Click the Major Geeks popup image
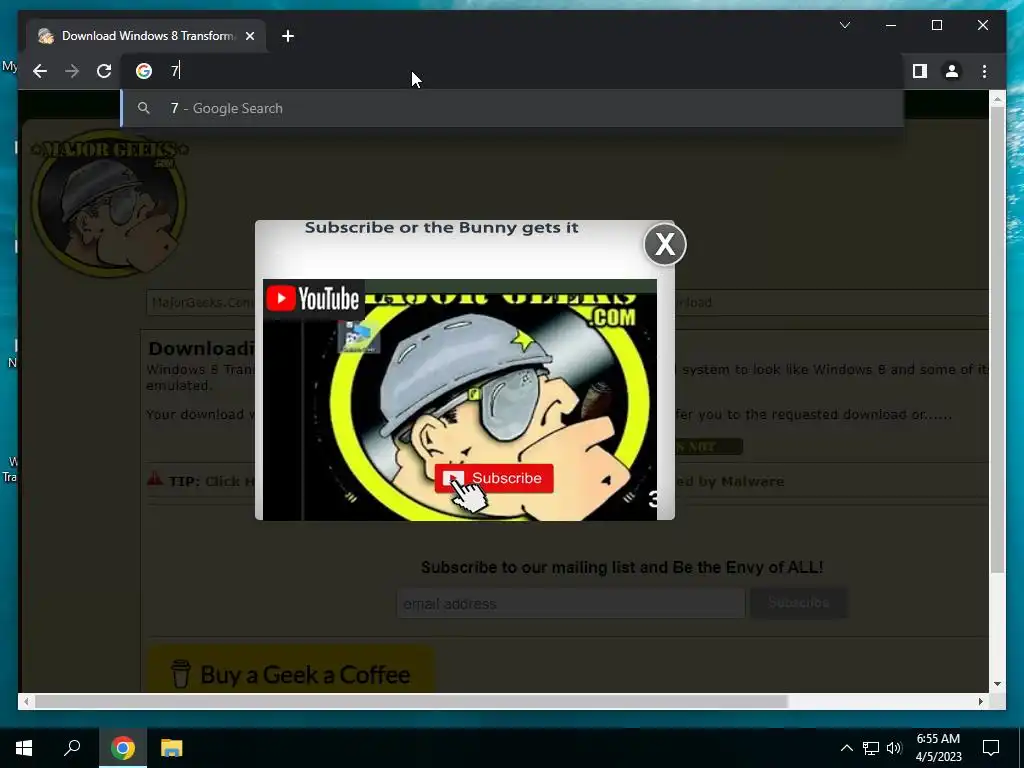 click(460, 400)
